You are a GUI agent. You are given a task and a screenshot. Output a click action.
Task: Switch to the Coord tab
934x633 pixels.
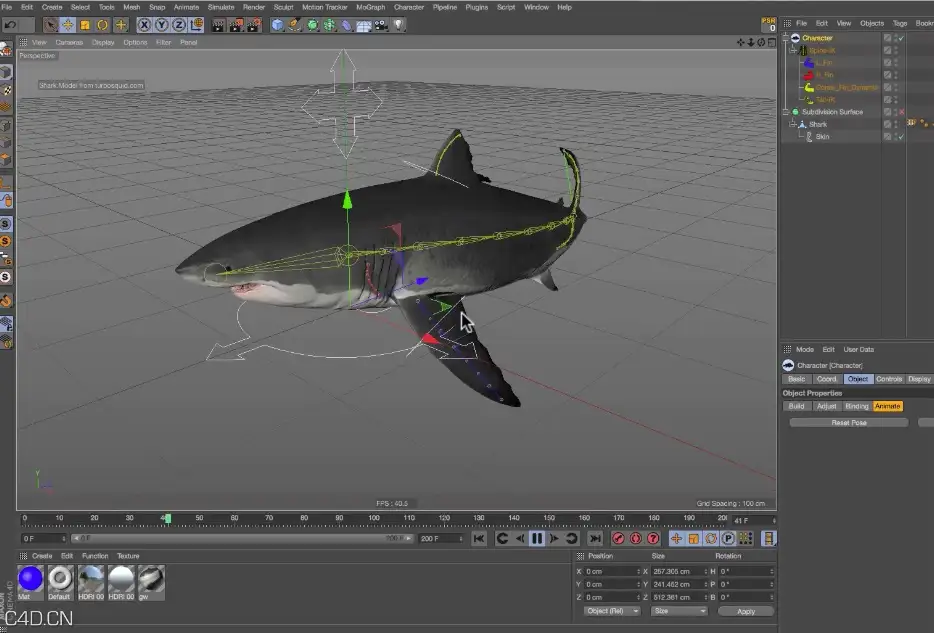(x=826, y=379)
